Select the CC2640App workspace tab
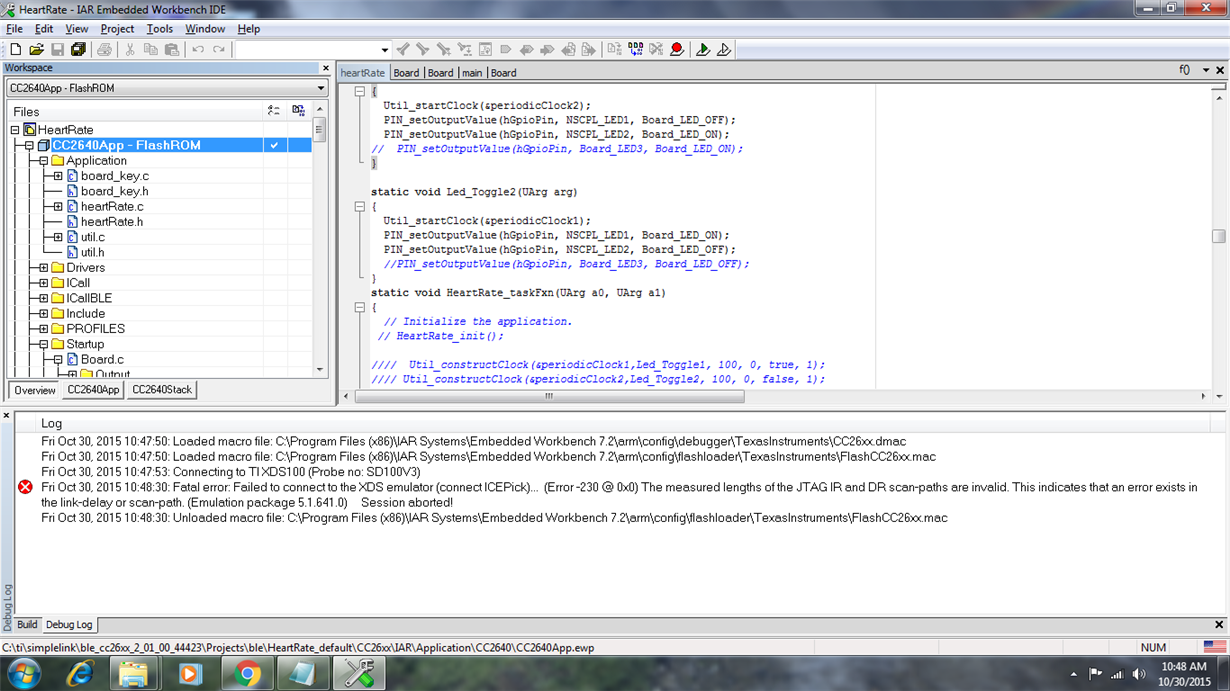This screenshot has height=691, width=1230. [x=93, y=391]
